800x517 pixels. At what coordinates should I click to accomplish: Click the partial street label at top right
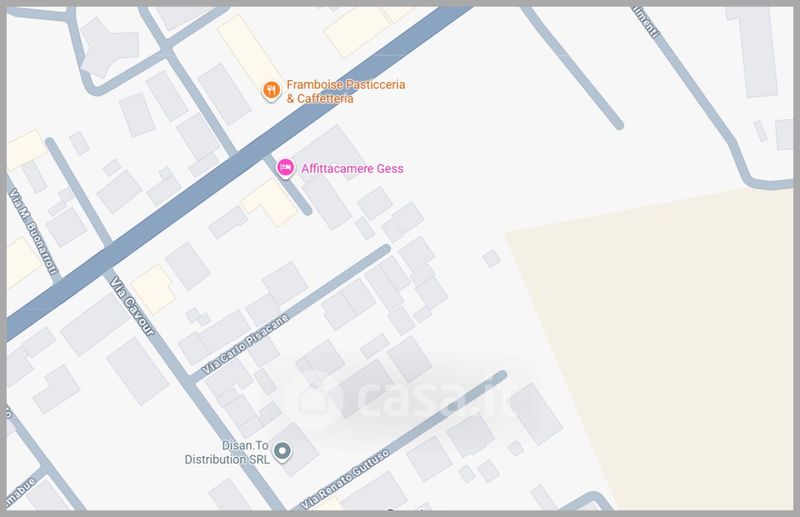[x=646, y=21]
